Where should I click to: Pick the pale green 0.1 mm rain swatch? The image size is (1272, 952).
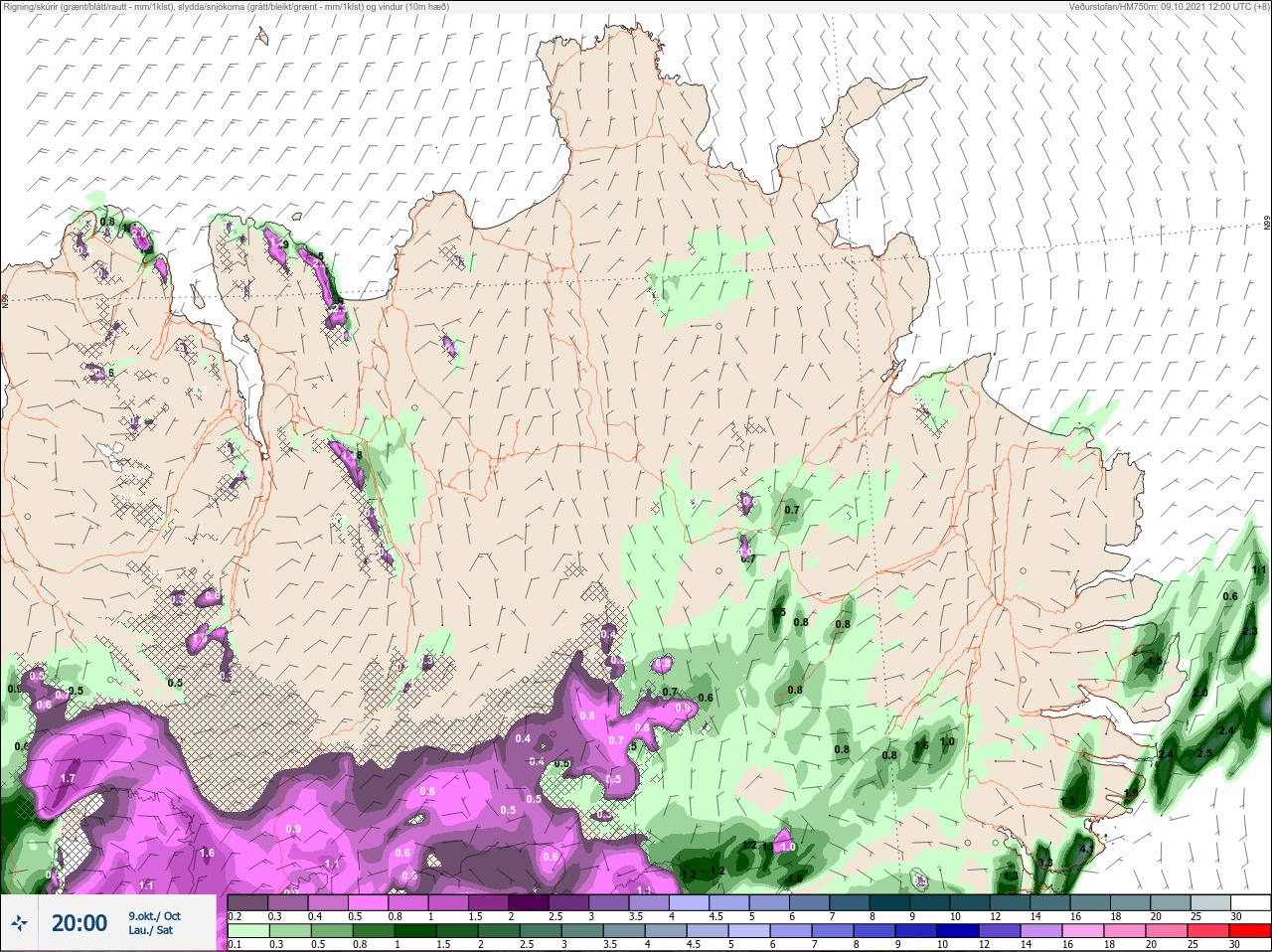pyautogui.click(x=248, y=931)
